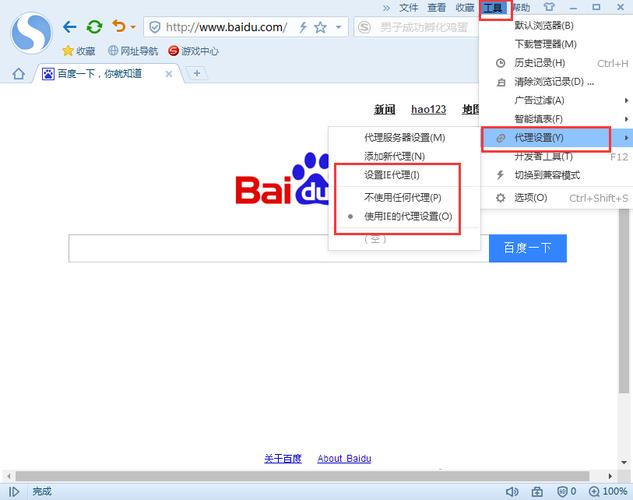Expand hidden menus with double chevron
633x500 pixels.
pyautogui.click(x=386, y=8)
